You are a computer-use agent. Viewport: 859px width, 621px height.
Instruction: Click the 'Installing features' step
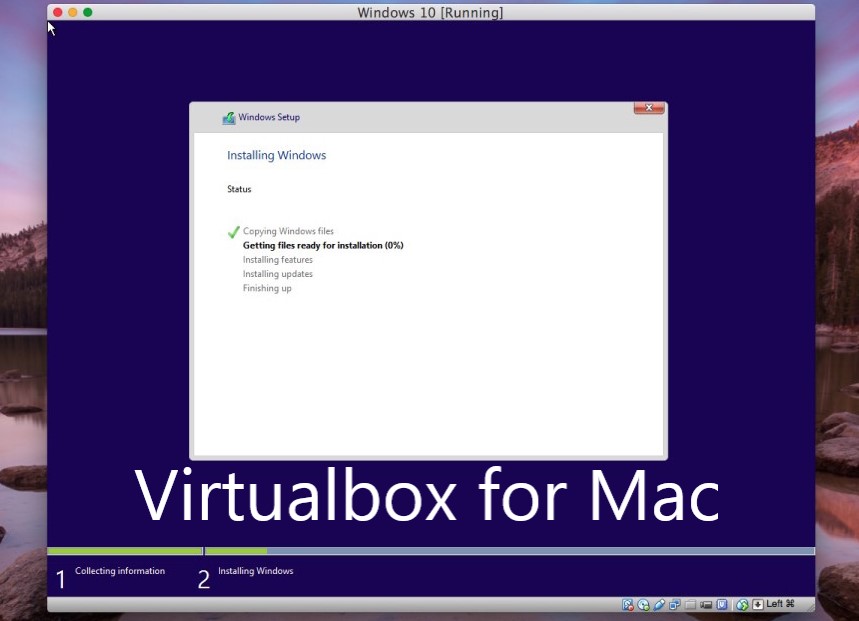tap(278, 260)
